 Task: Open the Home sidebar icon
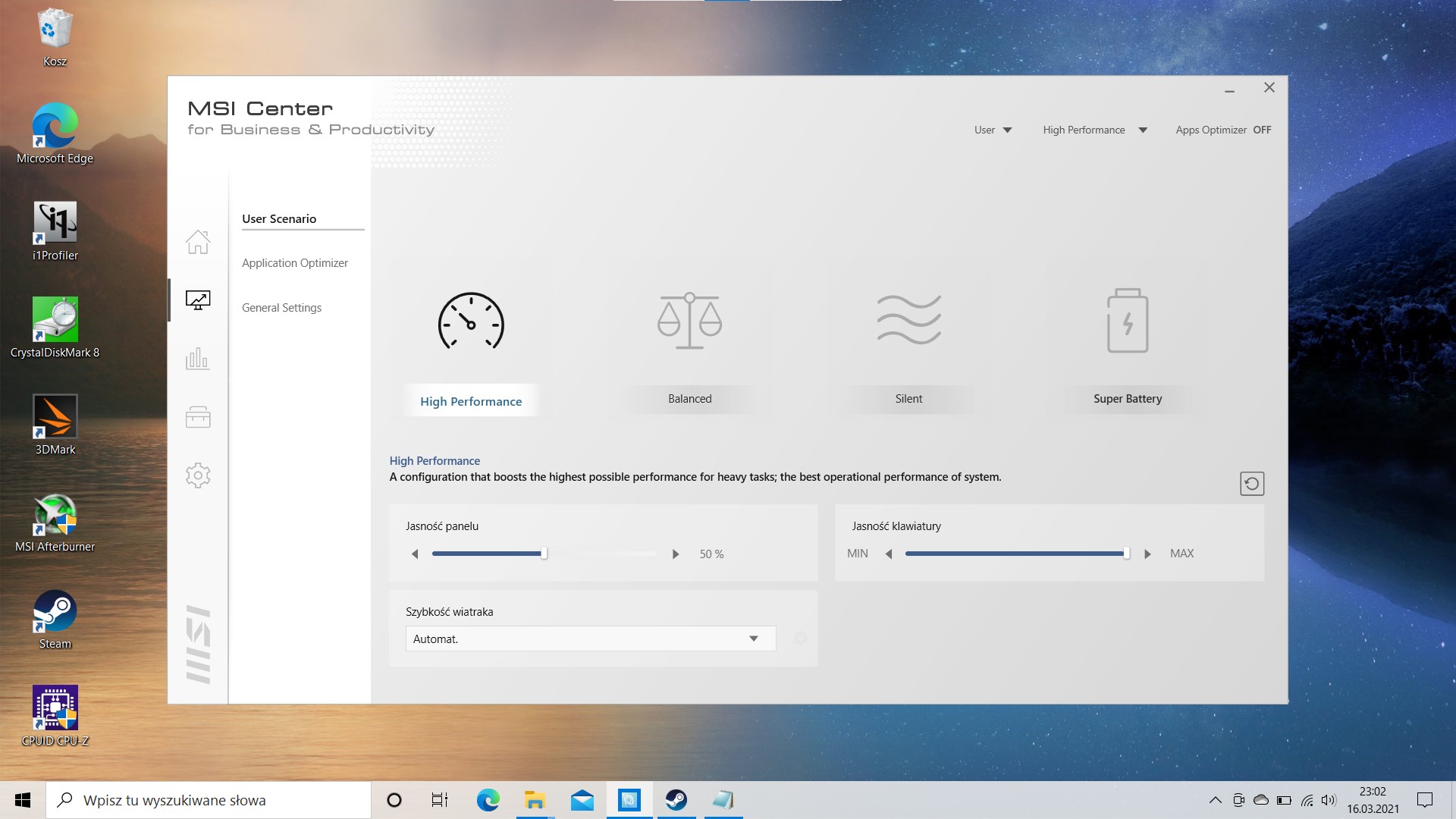[x=198, y=242]
